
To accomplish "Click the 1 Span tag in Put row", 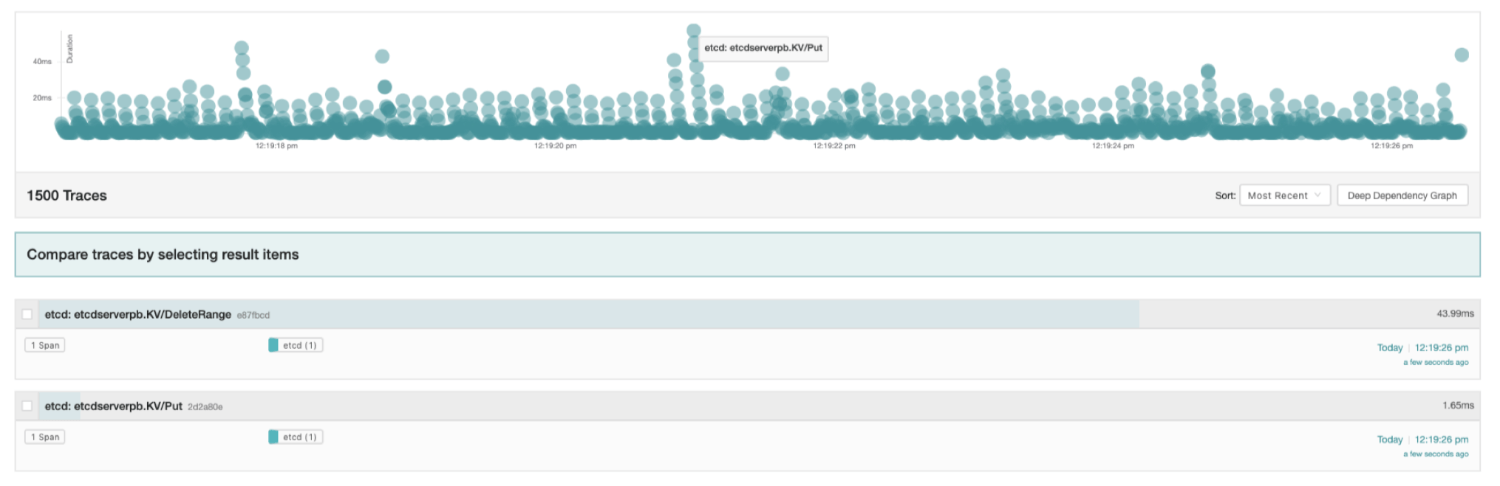I will pyautogui.click(x=45, y=437).
